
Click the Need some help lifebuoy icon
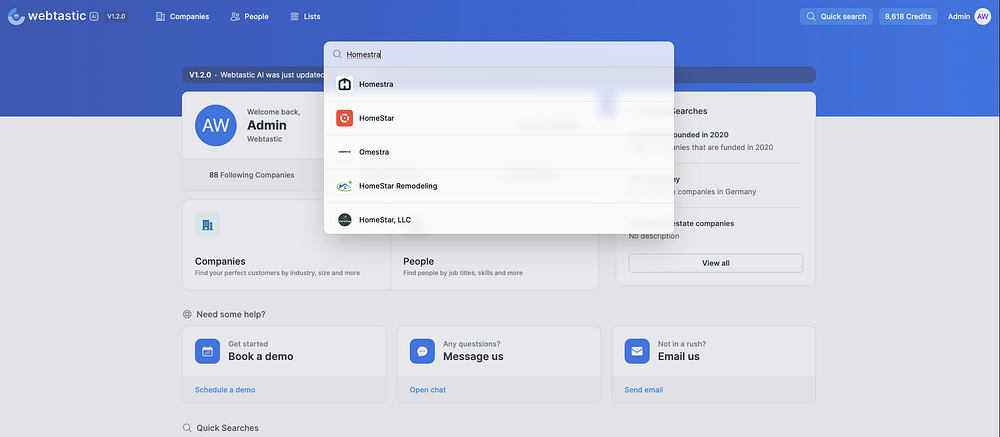[187, 315]
